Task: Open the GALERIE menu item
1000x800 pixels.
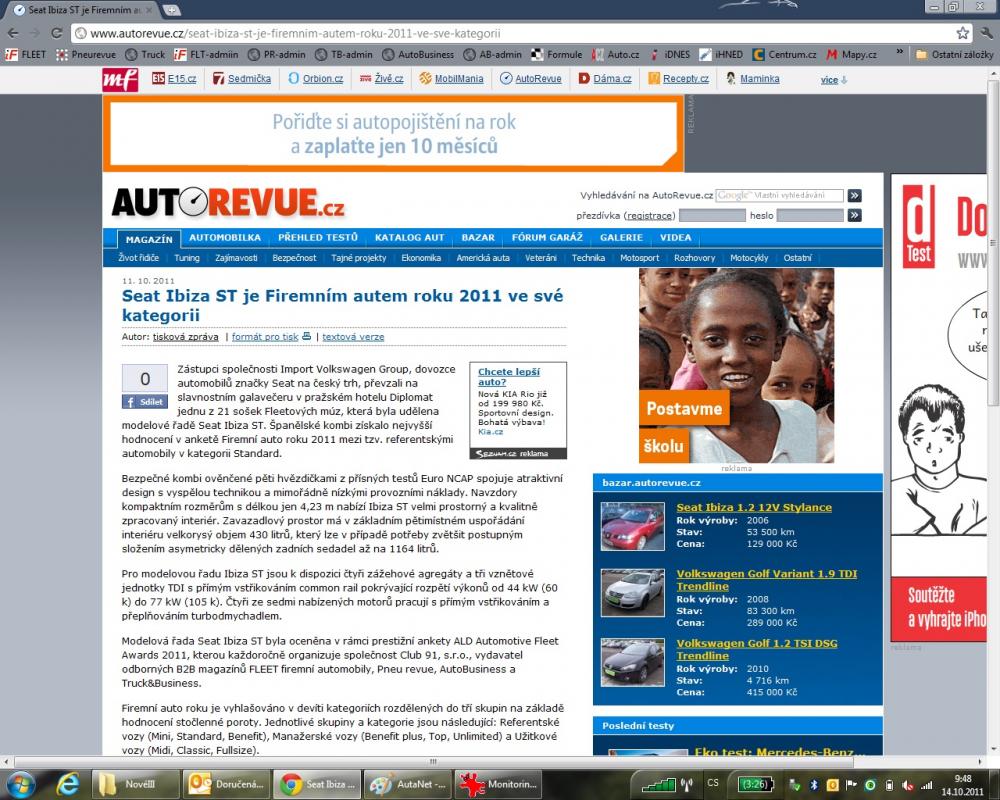Action: pos(621,237)
